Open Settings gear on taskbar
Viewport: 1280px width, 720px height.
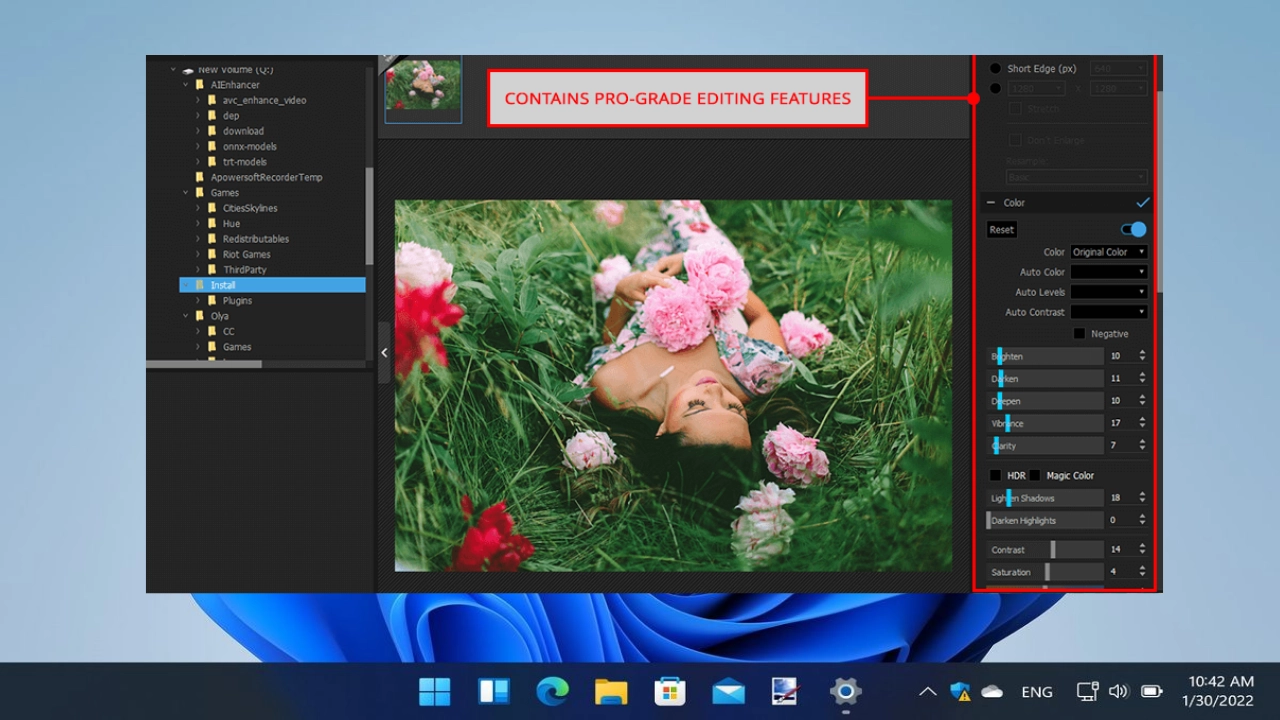click(845, 691)
